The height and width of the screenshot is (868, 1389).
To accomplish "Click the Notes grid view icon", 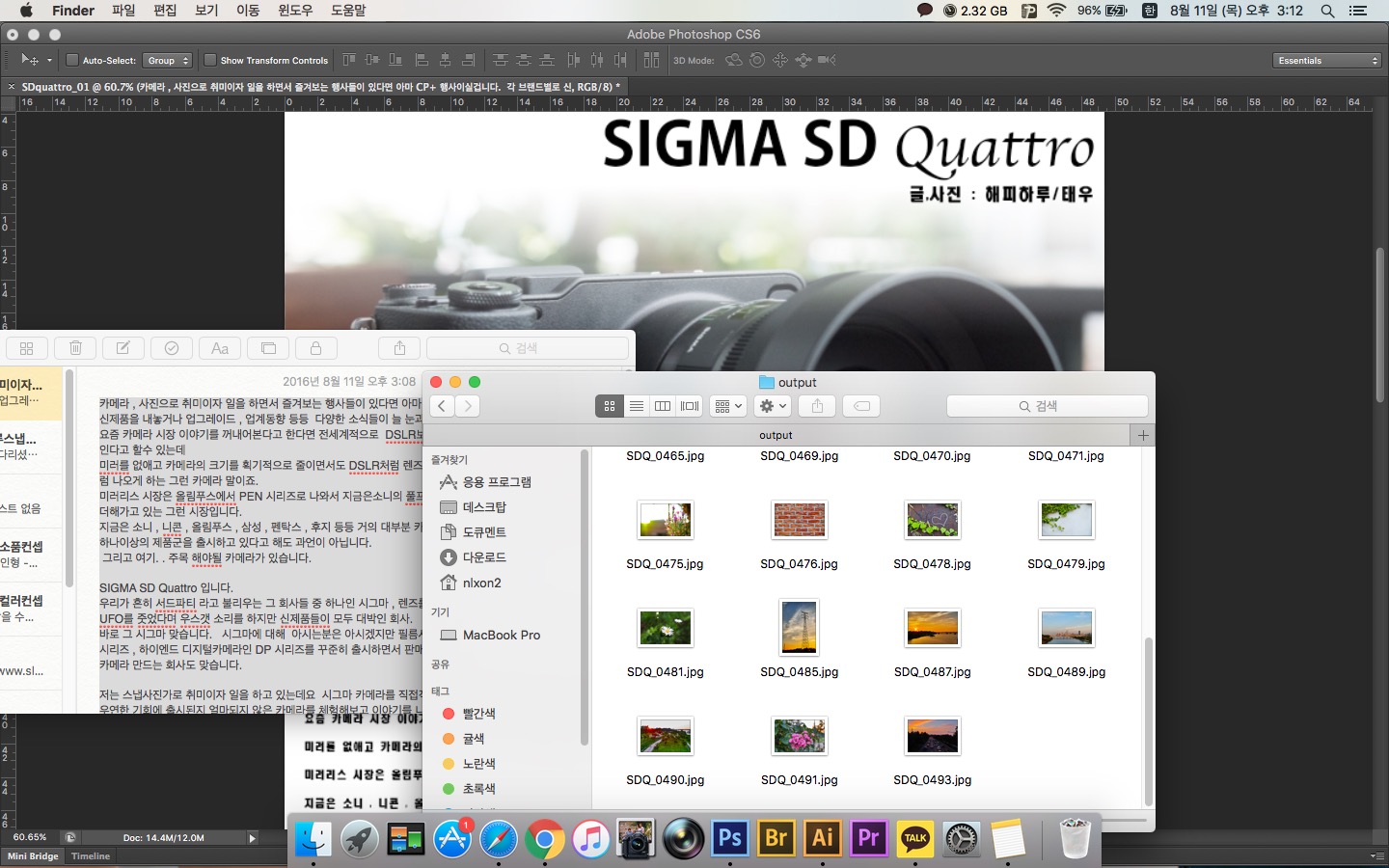I will (x=27, y=348).
